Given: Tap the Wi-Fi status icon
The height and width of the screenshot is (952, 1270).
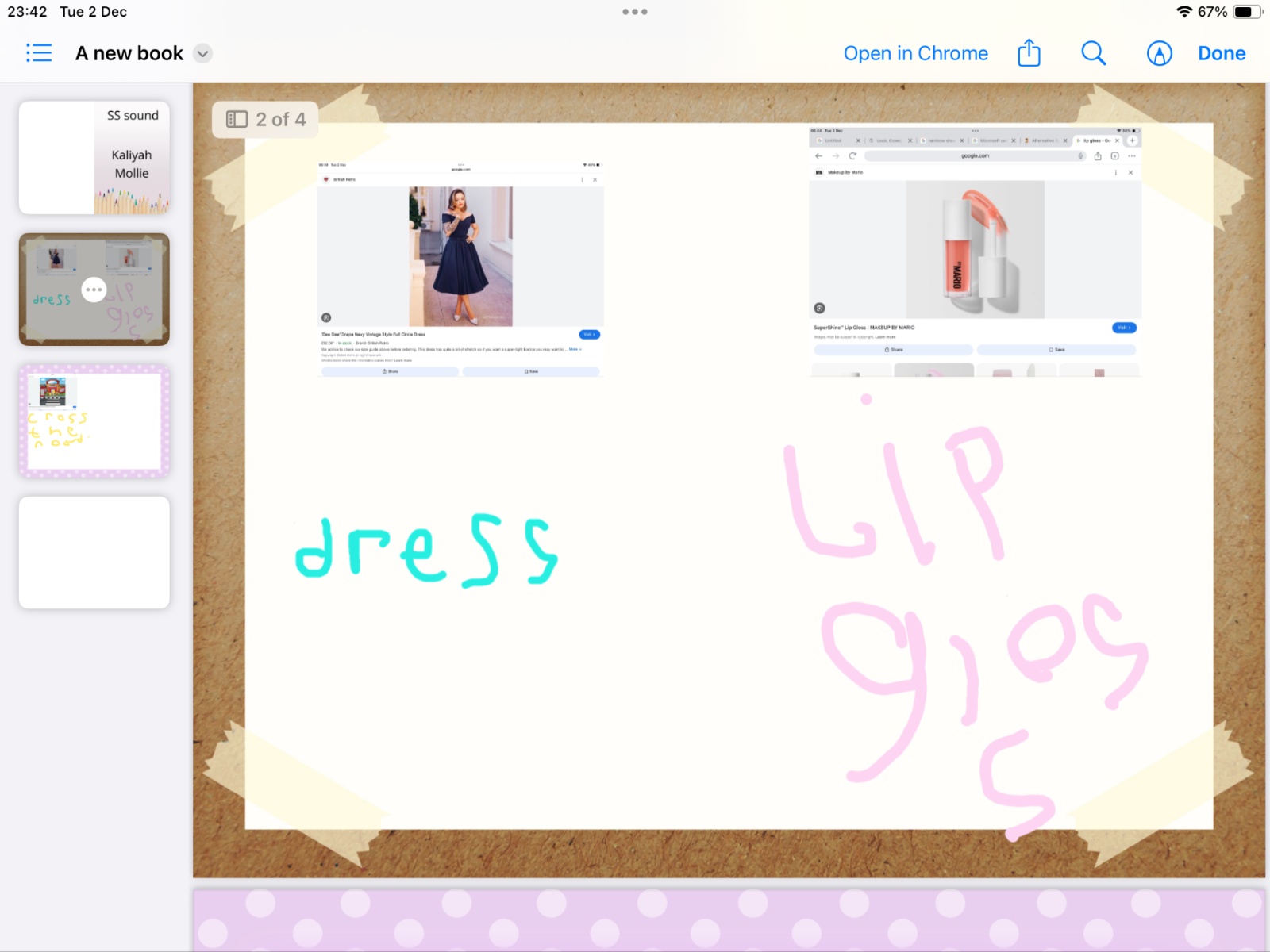Looking at the screenshot, I should [1183, 12].
